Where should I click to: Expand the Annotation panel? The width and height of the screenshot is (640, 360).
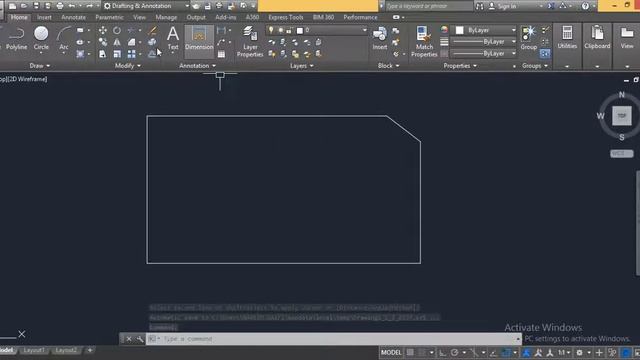click(x=197, y=66)
